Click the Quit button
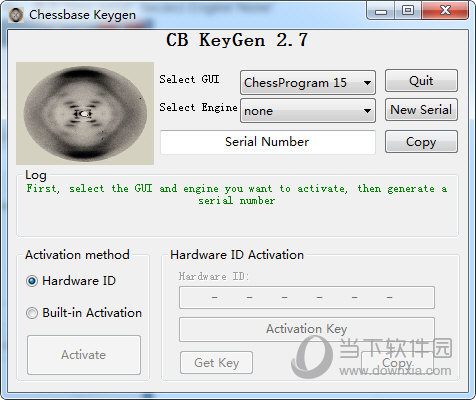This screenshot has height=400, width=476. [x=421, y=81]
